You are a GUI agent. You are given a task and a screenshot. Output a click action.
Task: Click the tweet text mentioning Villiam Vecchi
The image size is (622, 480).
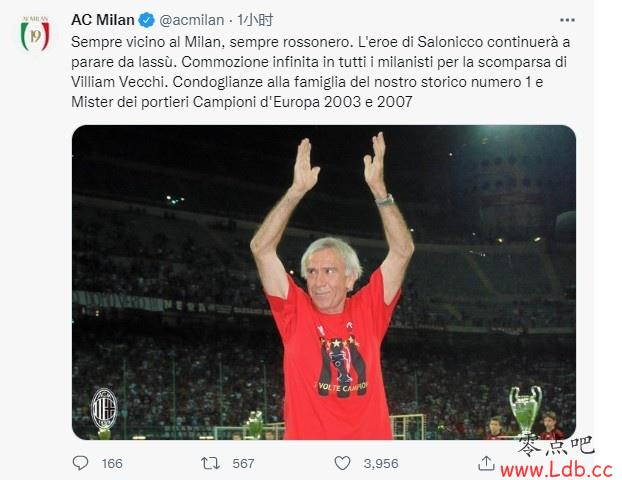tap(321, 72)
